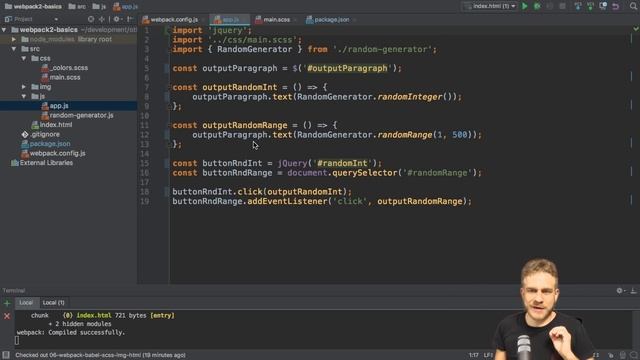The width and height of the screenshot is (640, 360).
Task: Open Project panel settings gear
Action: (117, 19)
